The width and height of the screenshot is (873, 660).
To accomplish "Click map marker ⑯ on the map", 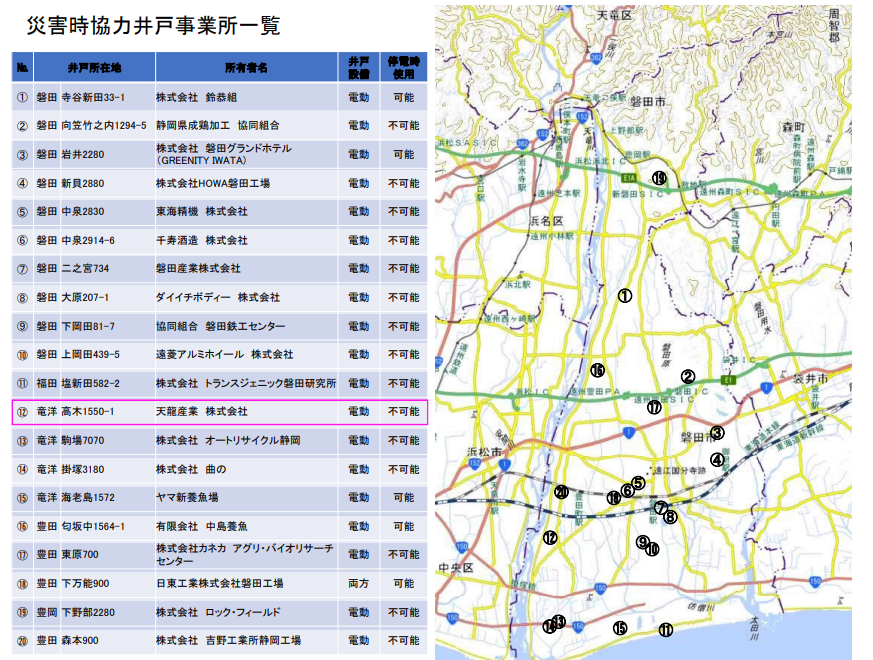I will point(597,370).
